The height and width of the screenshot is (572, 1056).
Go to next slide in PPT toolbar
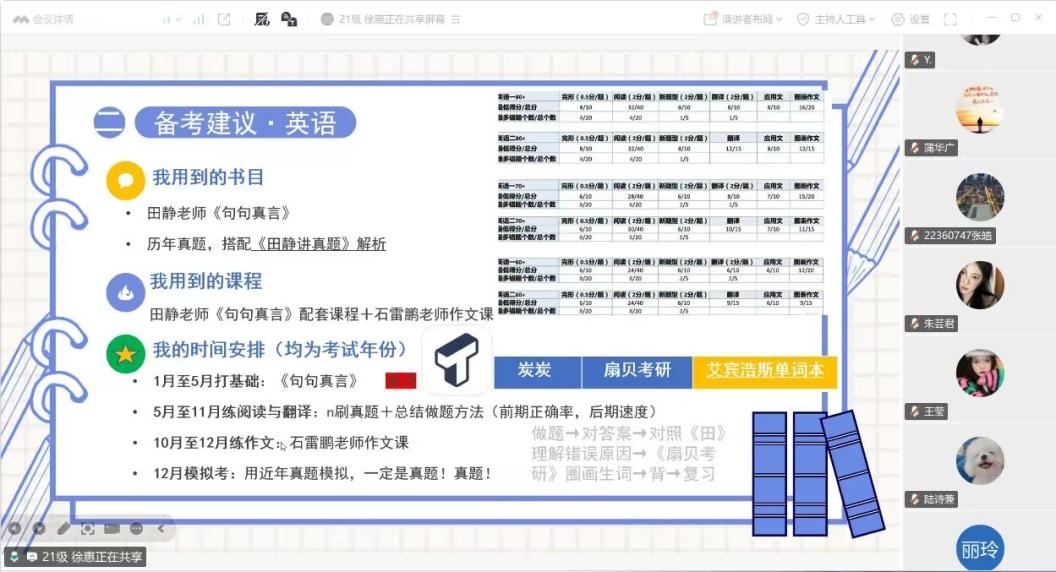39,528
